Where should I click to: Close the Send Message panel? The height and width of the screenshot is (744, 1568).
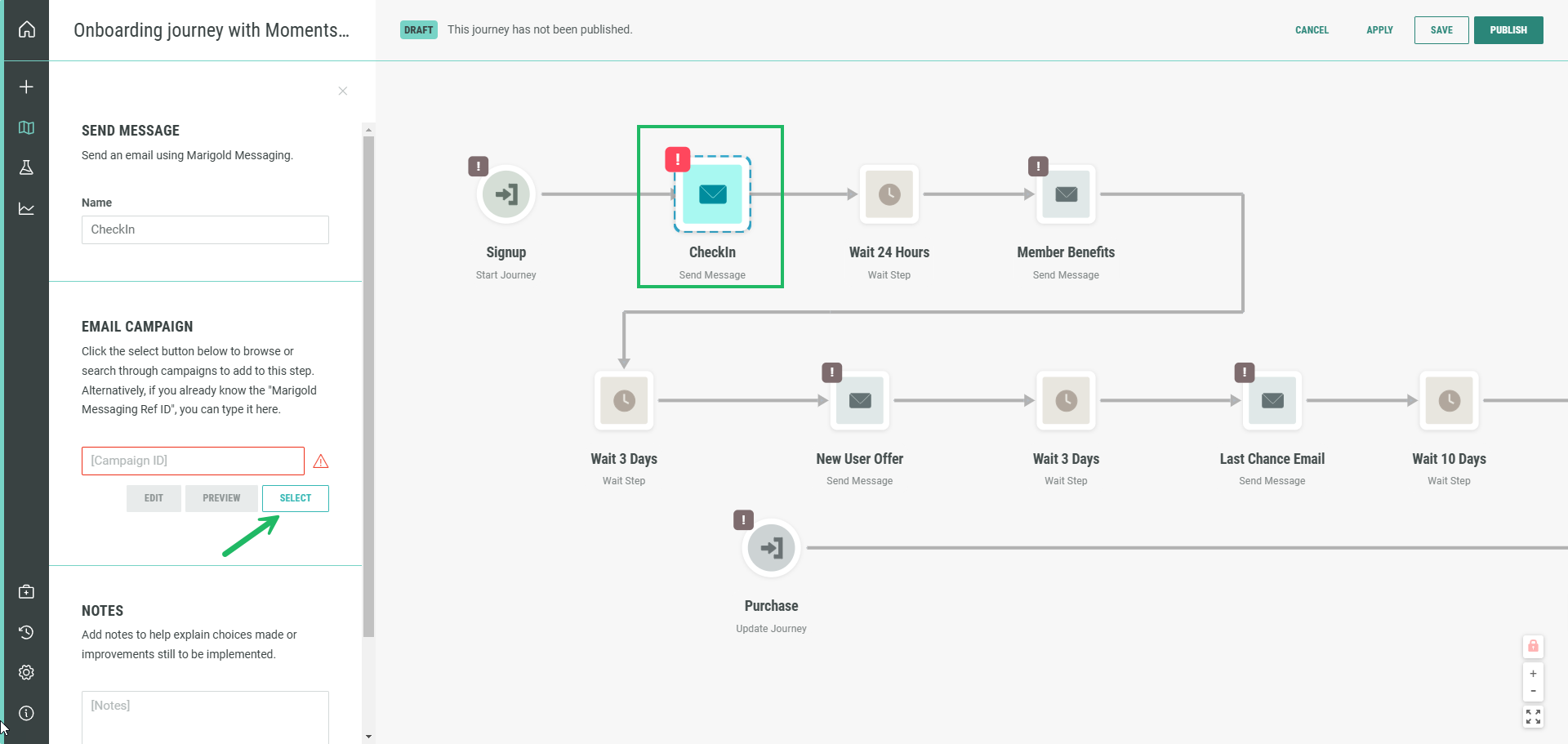[343, 91]
